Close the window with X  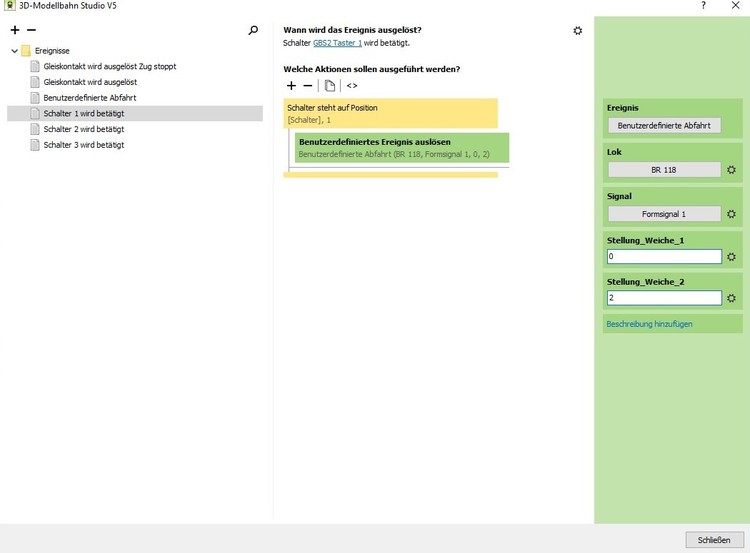click(x=735, y=5)
